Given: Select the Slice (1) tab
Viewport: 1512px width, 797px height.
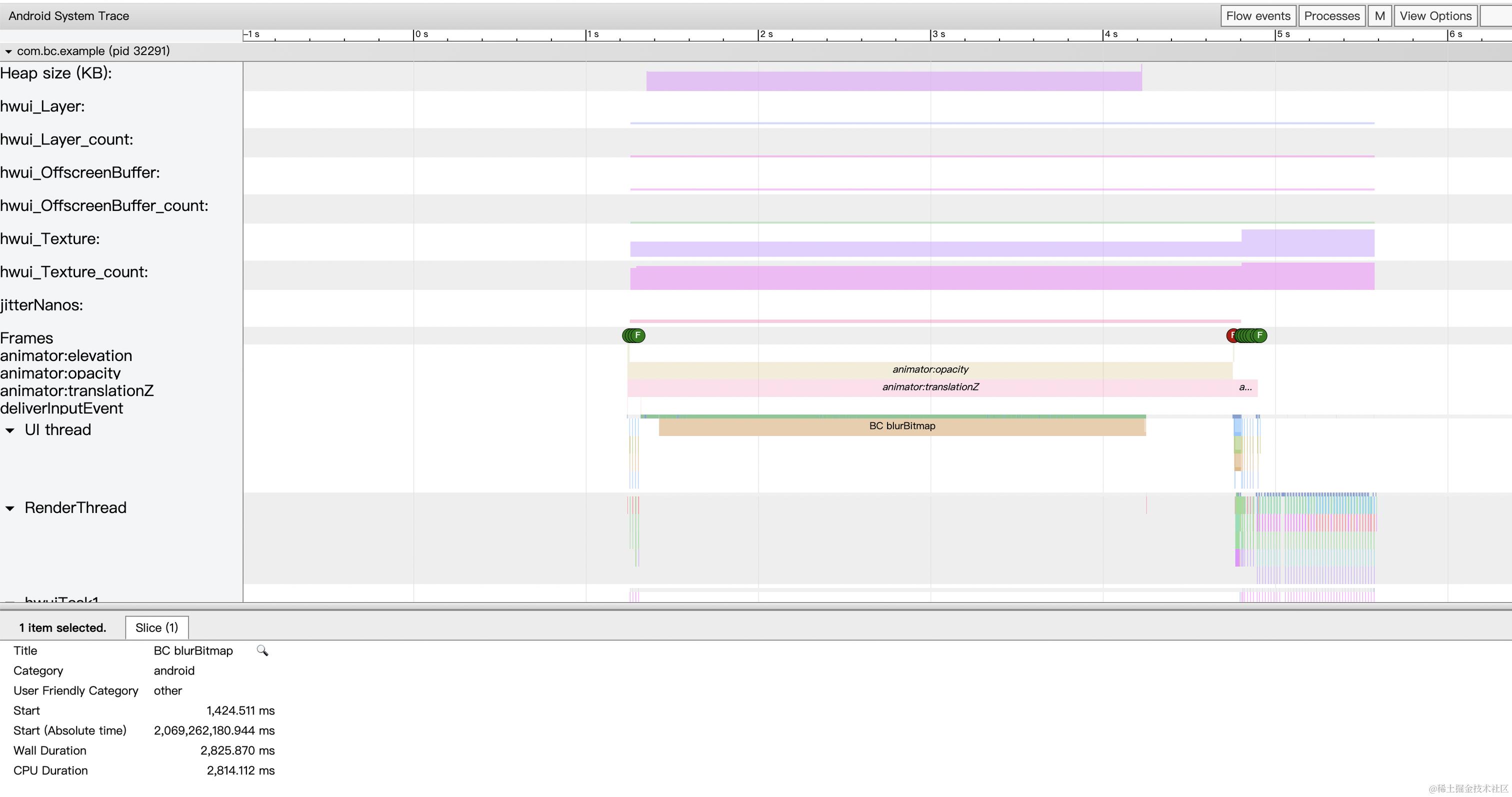Looking at the screenshot, I should tap(156, 627).
